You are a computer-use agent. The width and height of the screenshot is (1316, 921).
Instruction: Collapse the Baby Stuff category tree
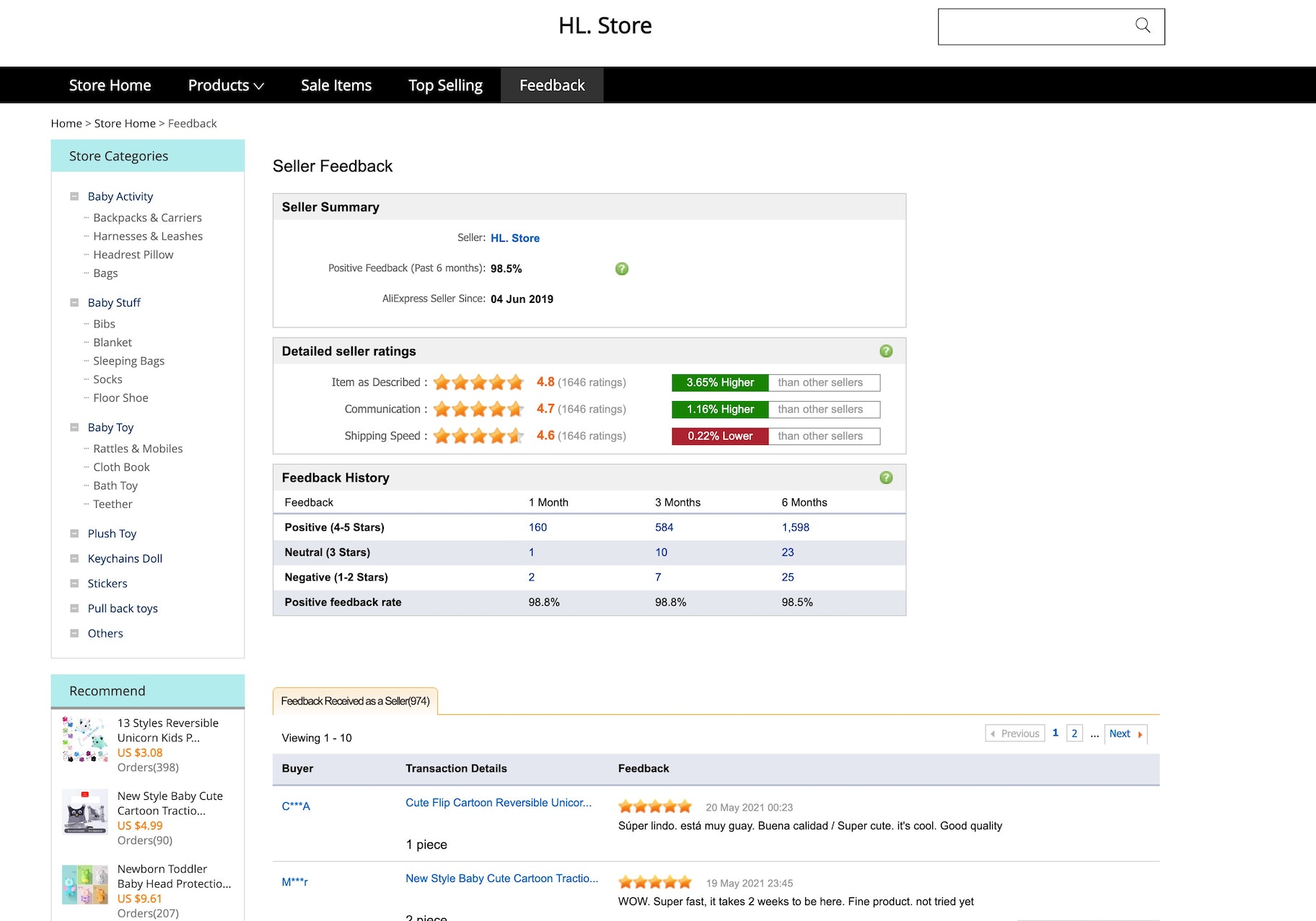[74, 303]
